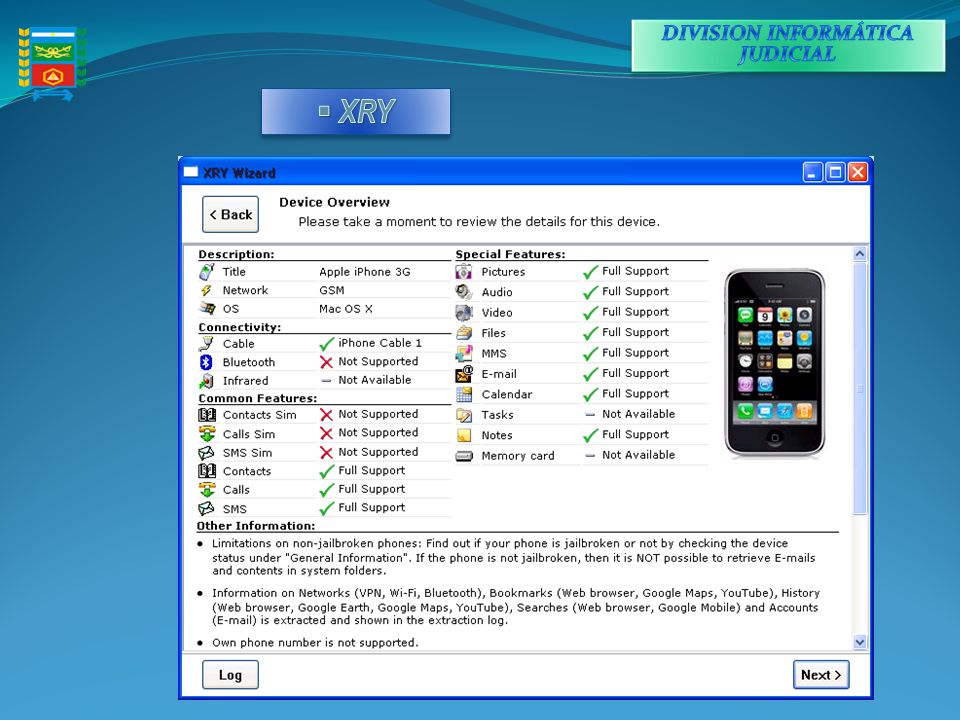Select the Cable connectivity icon
Screen dimensions: 960x720
(206, 343)
